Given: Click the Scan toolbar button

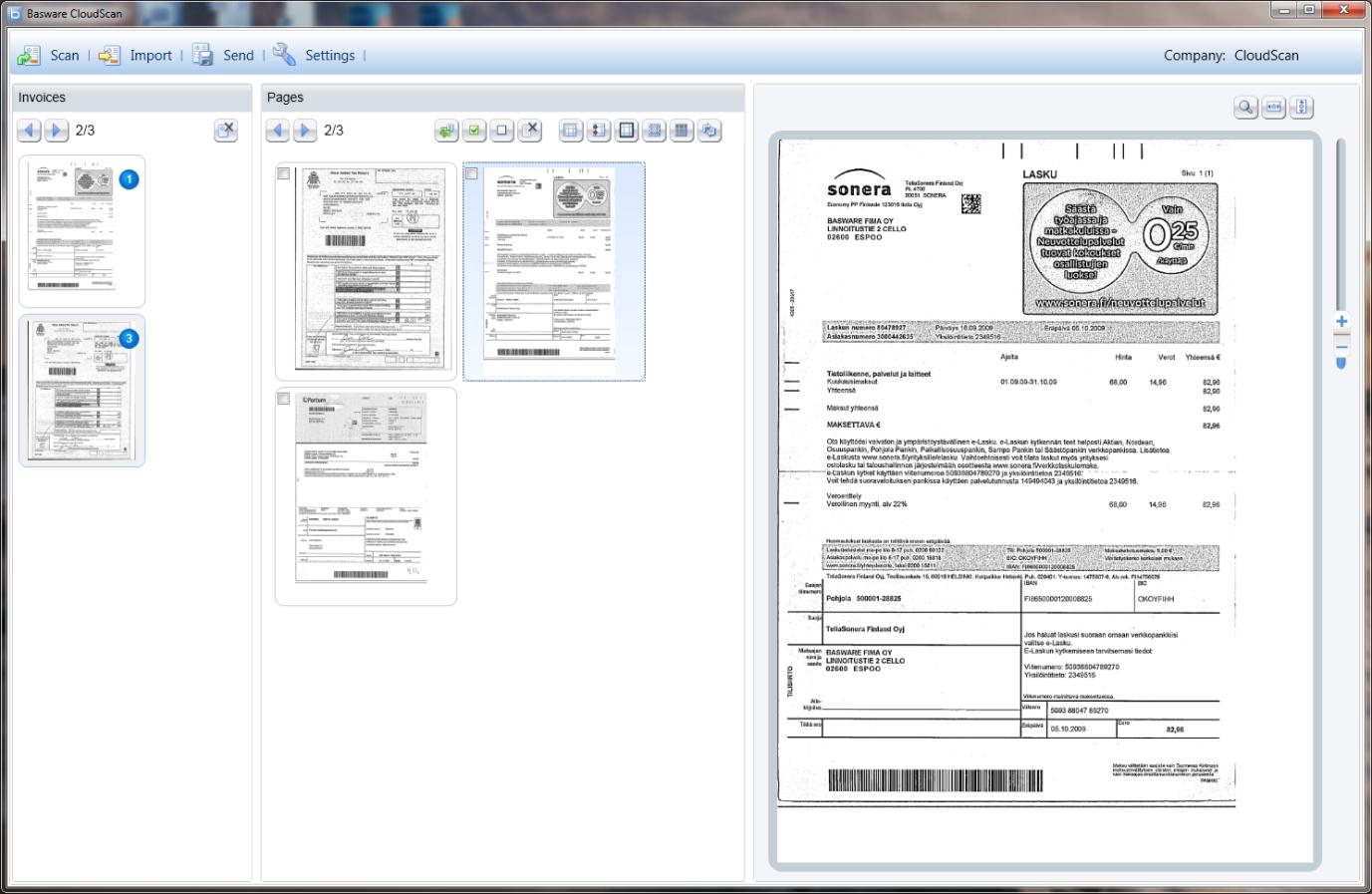Looking at the screenshot, I should [48, 56].
